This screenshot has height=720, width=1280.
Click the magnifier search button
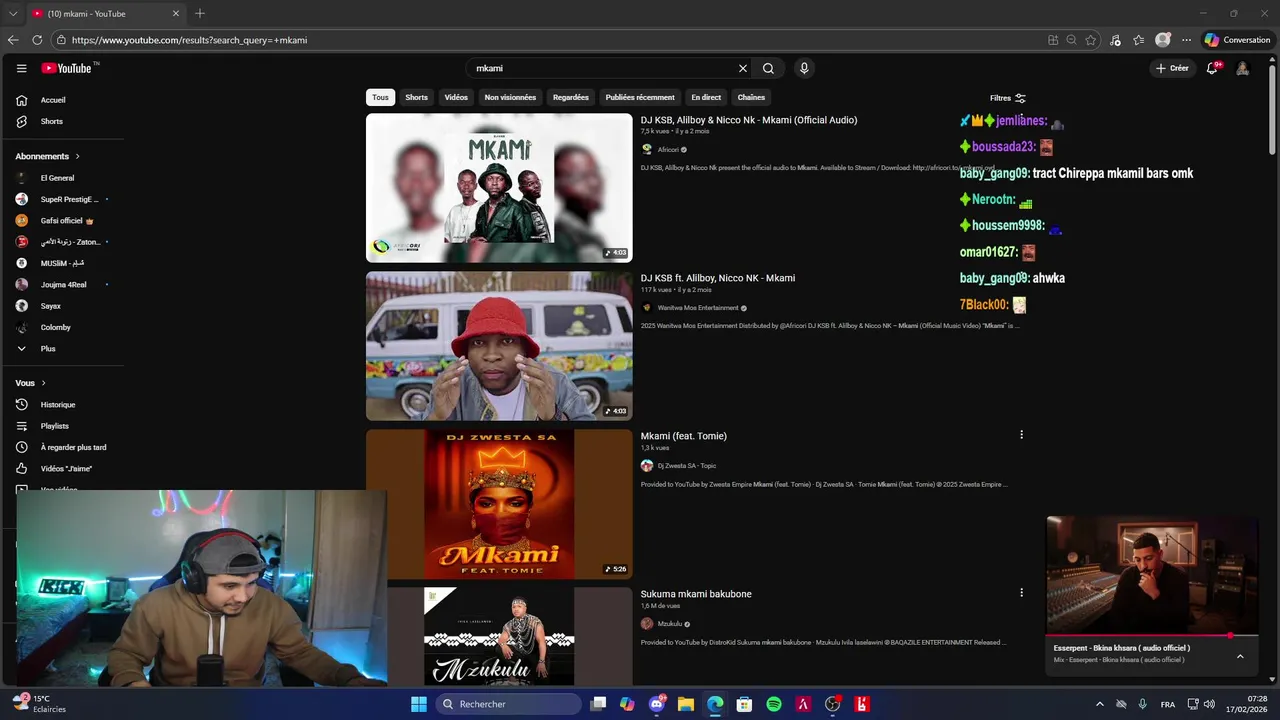click(768, 68)
